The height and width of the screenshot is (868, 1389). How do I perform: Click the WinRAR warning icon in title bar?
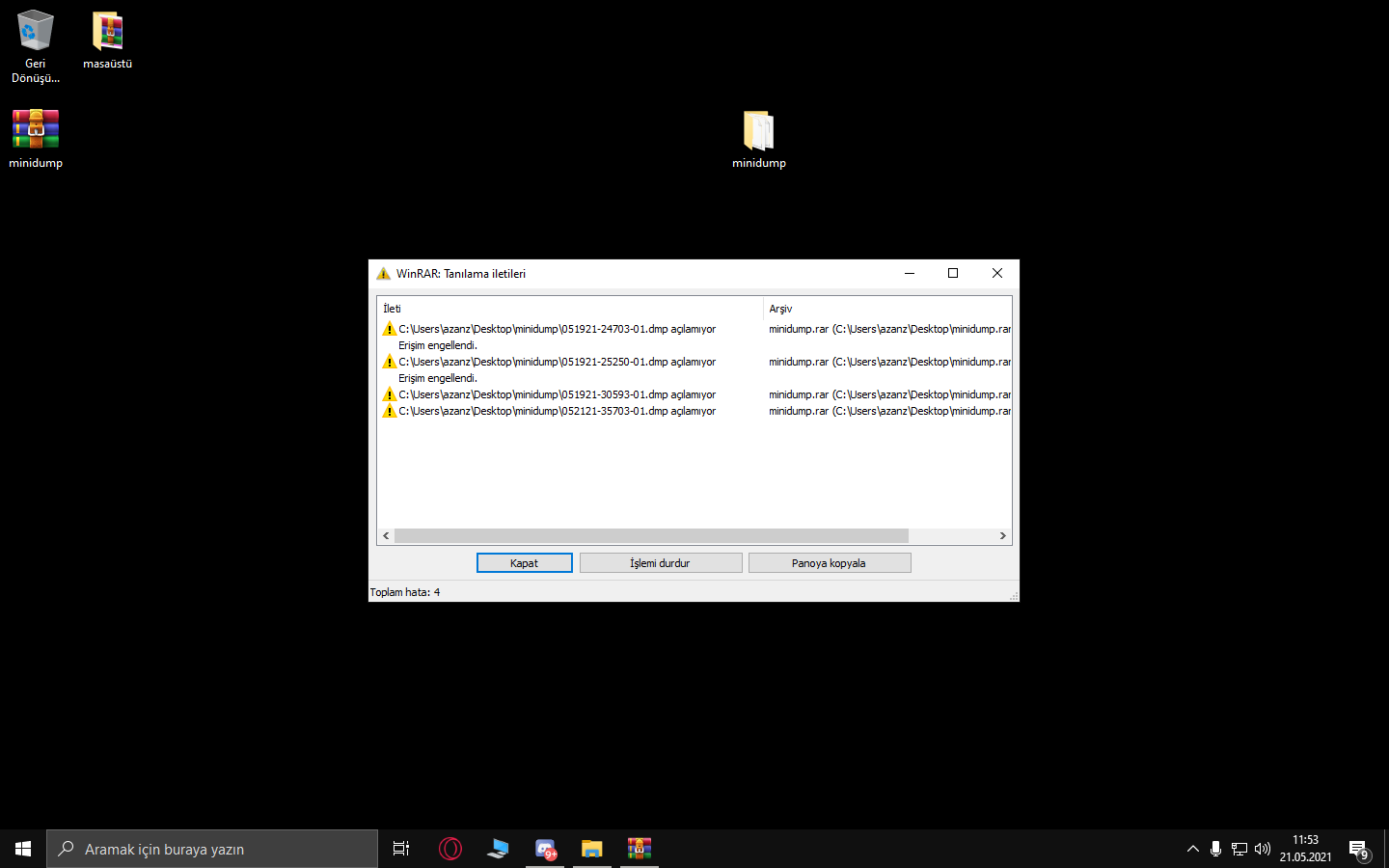tap(383, 274)
